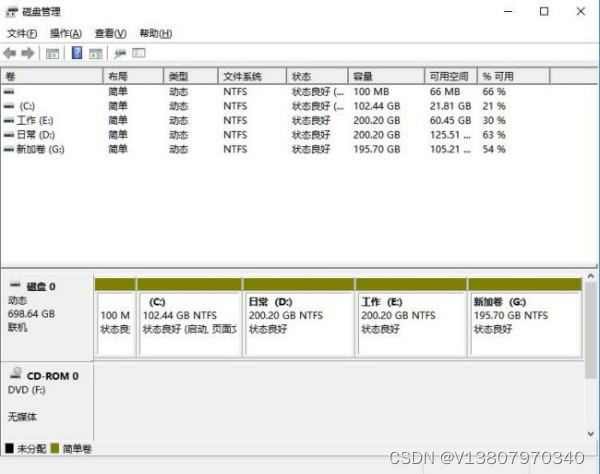Open the 帮助(H) menu
This screenshot has width=600, height=474.
point(155,34)
